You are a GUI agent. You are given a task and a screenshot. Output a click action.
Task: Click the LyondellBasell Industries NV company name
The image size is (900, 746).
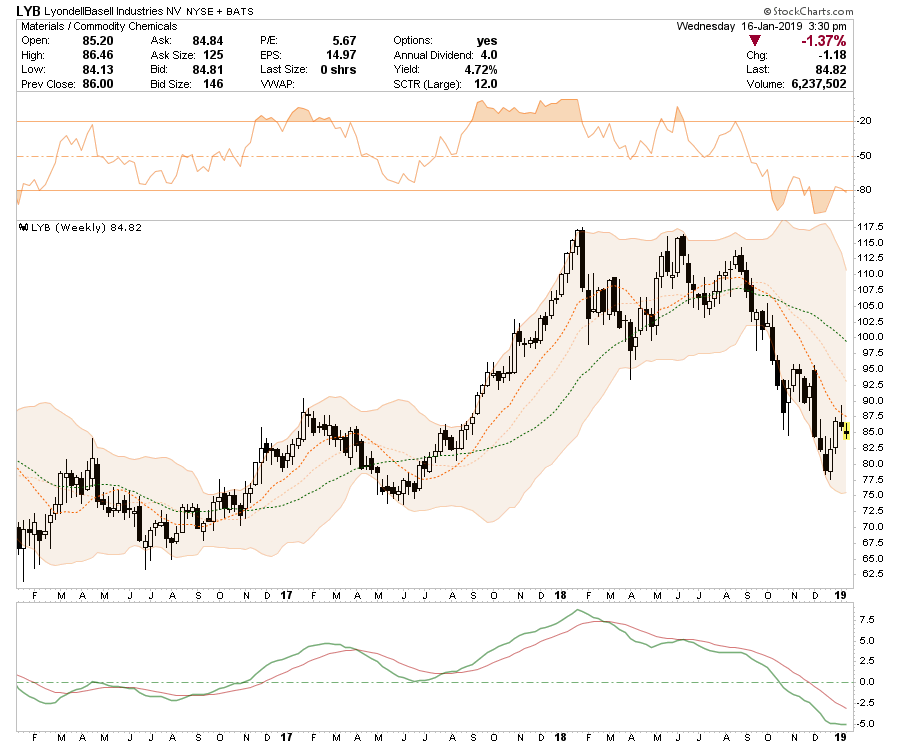coord(112,11)
